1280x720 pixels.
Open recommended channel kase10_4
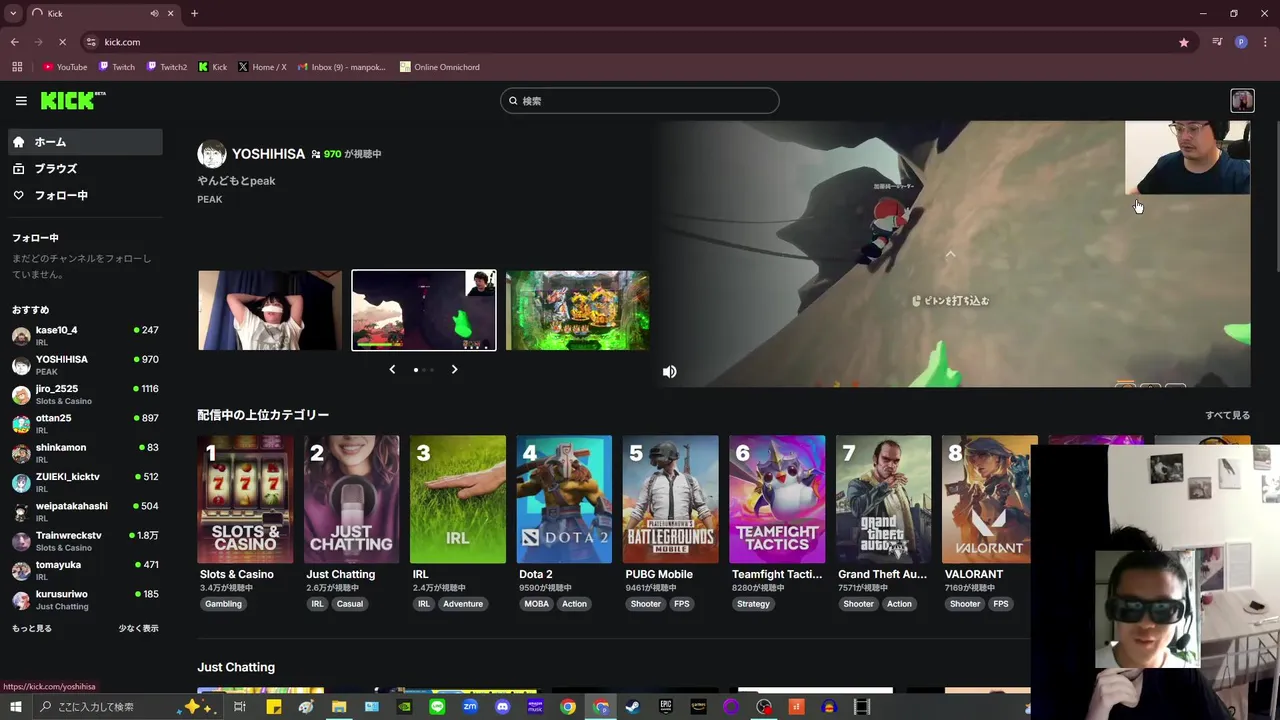85,335
